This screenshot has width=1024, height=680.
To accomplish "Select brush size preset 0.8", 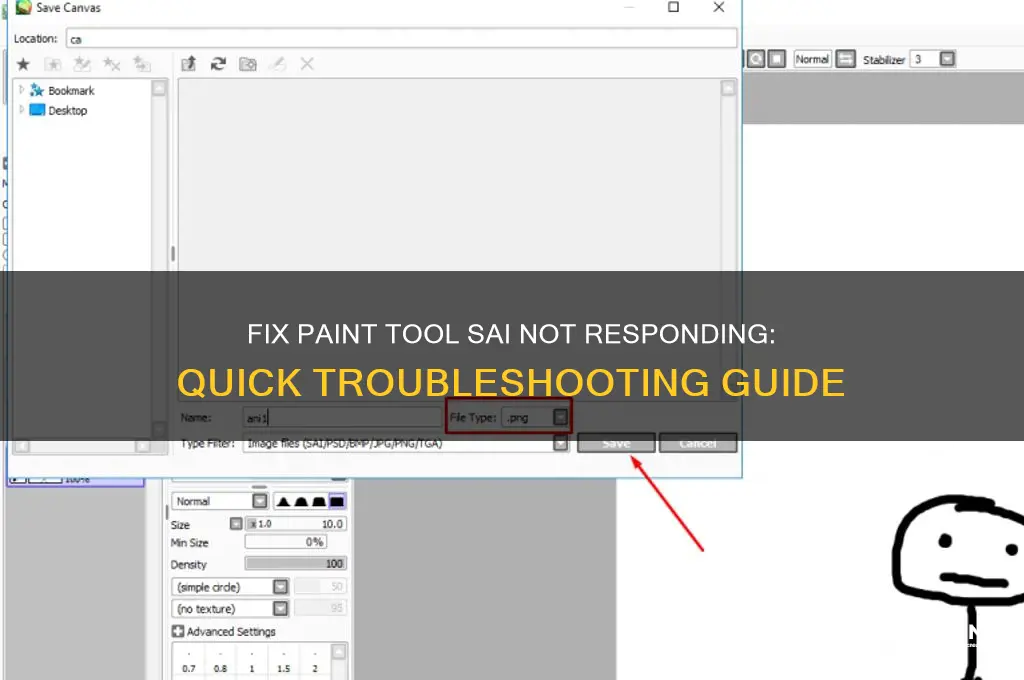I will click(220, 663).
